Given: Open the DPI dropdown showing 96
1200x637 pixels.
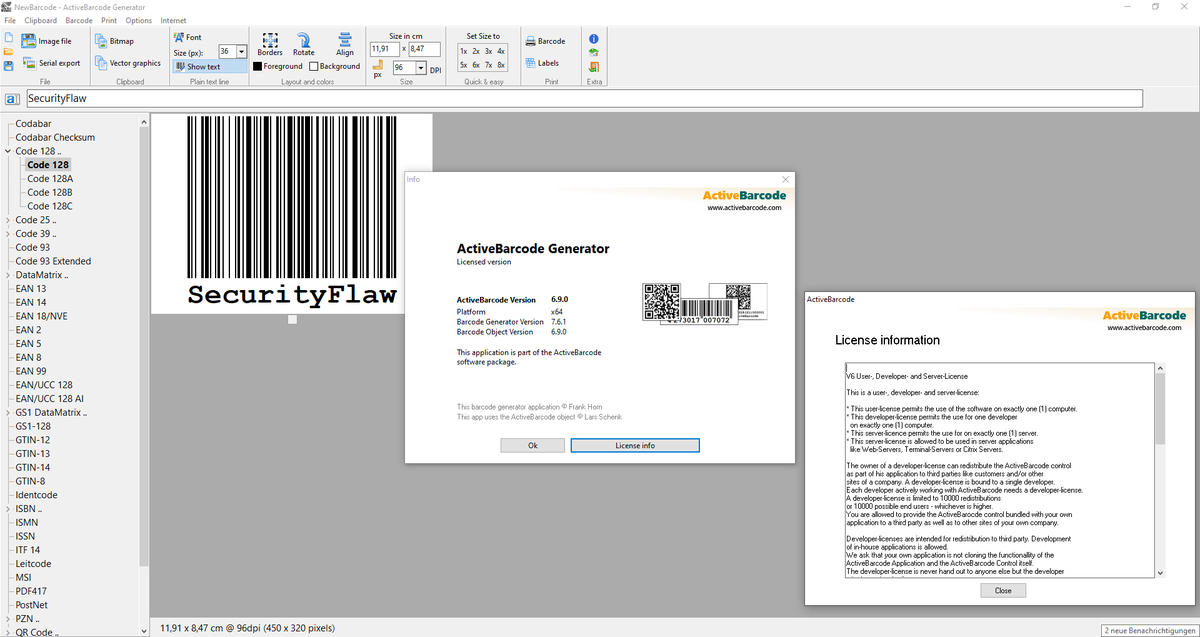Looking at the screenshot, I should point(422,68).
